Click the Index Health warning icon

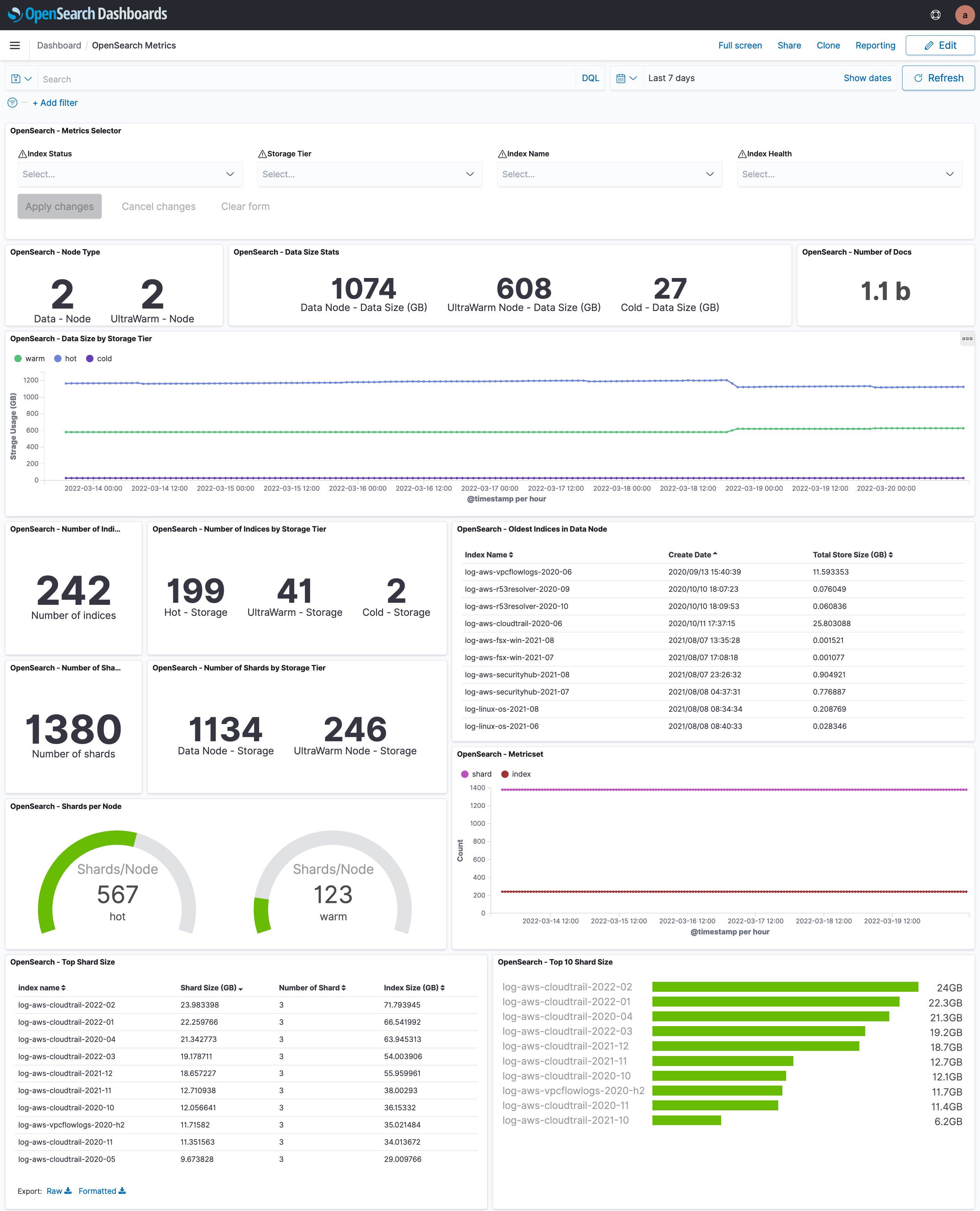742,154
